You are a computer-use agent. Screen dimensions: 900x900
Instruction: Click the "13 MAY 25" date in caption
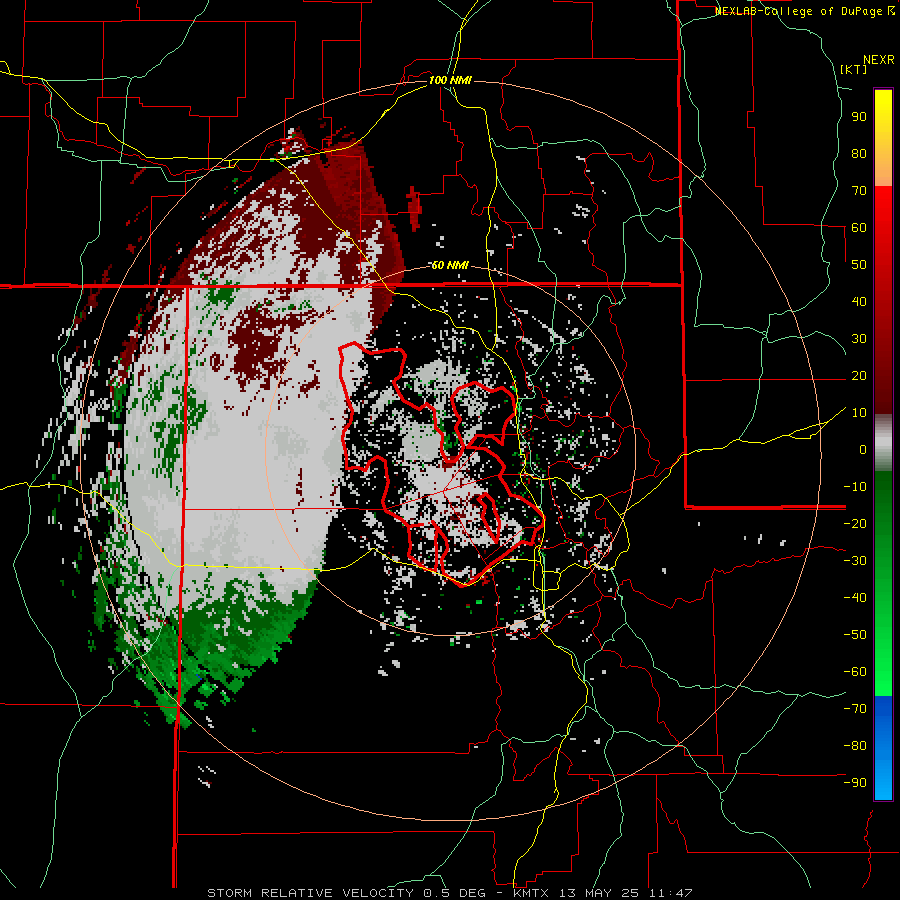click(x=600, y=893)
